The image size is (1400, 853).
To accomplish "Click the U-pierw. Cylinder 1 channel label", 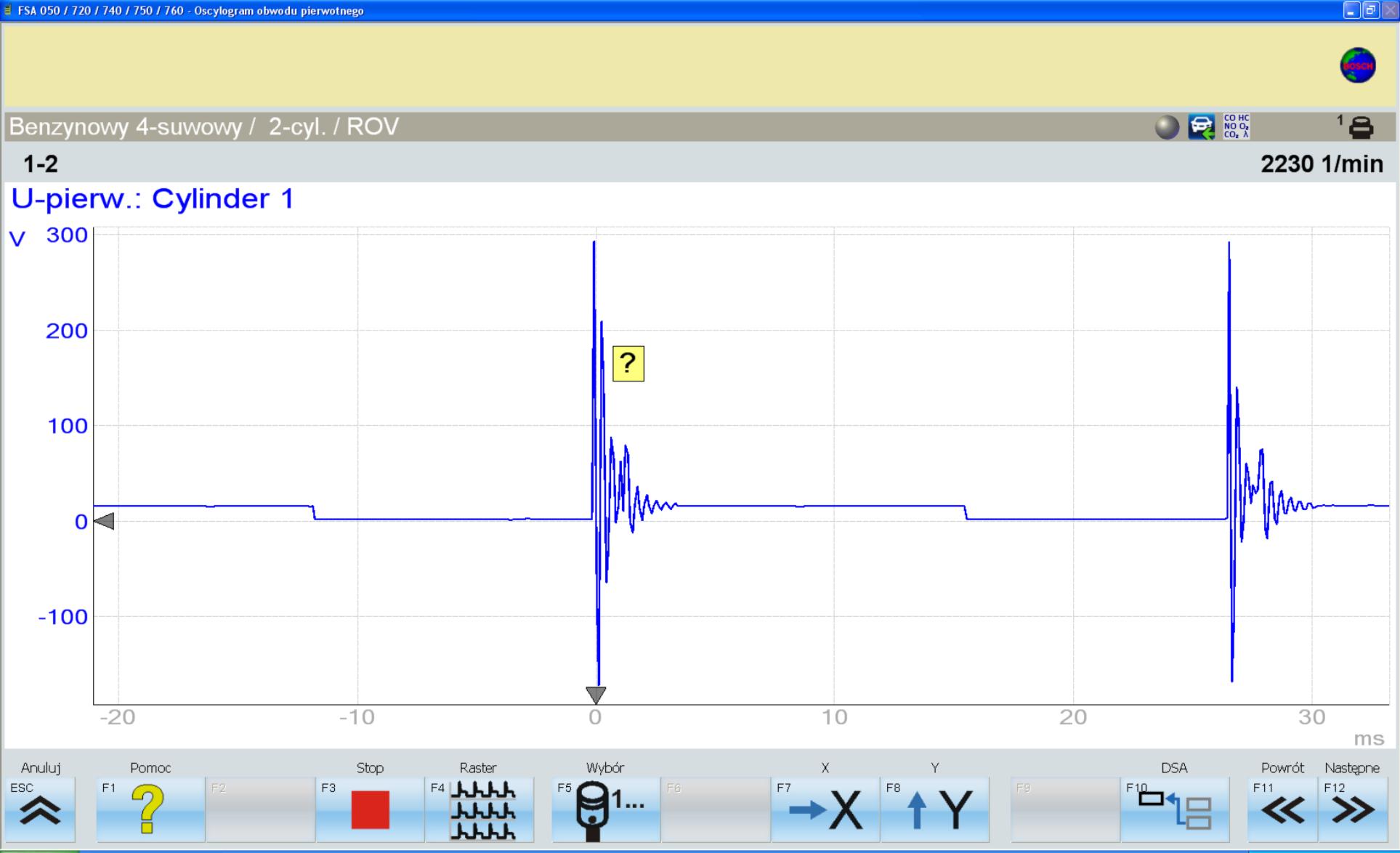I will 153,198.
